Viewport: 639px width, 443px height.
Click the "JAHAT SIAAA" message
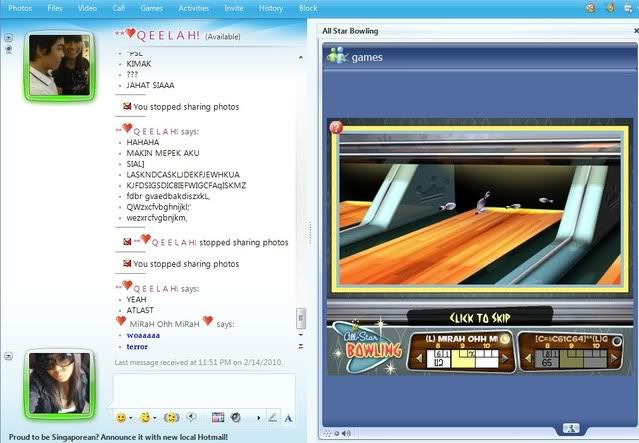click(x=150, y=85)
